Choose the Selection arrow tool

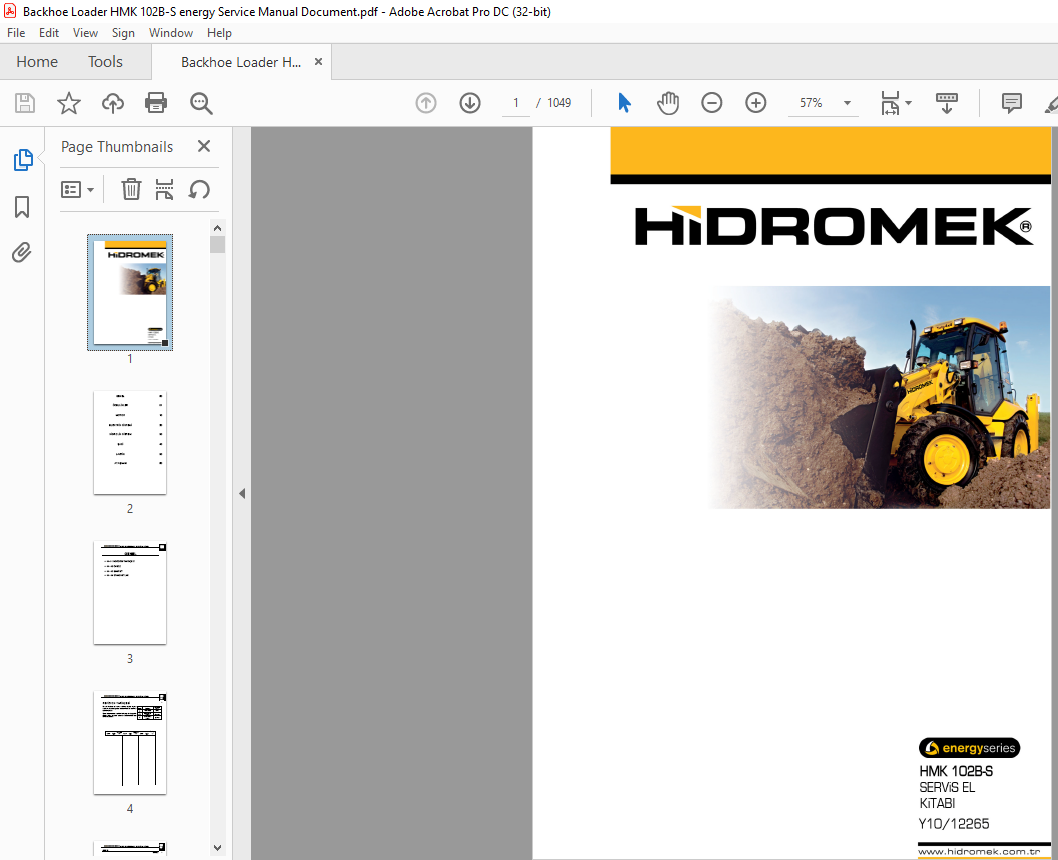pos(624,103)
